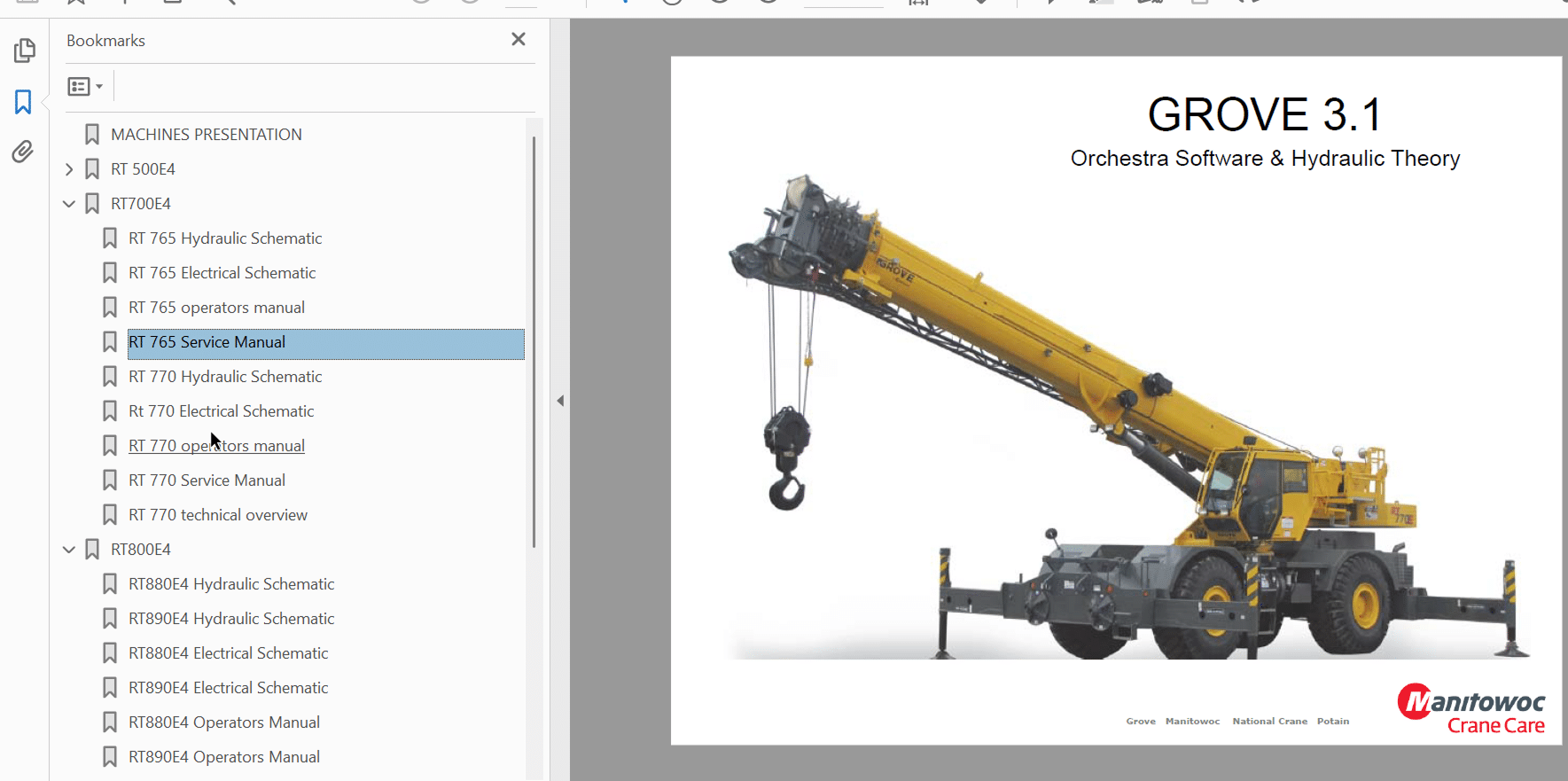Viewport: 1568px width, 781px height.
Task: Collapse the RT700E4 bookmark group
Action: pos(69,204)
